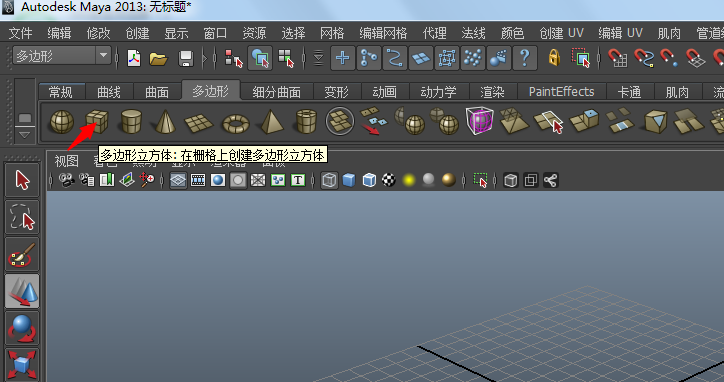Click the yellow light sphere lighting icon
The height and width of the screenshot is (382, 724).
[x=409, y=180]
